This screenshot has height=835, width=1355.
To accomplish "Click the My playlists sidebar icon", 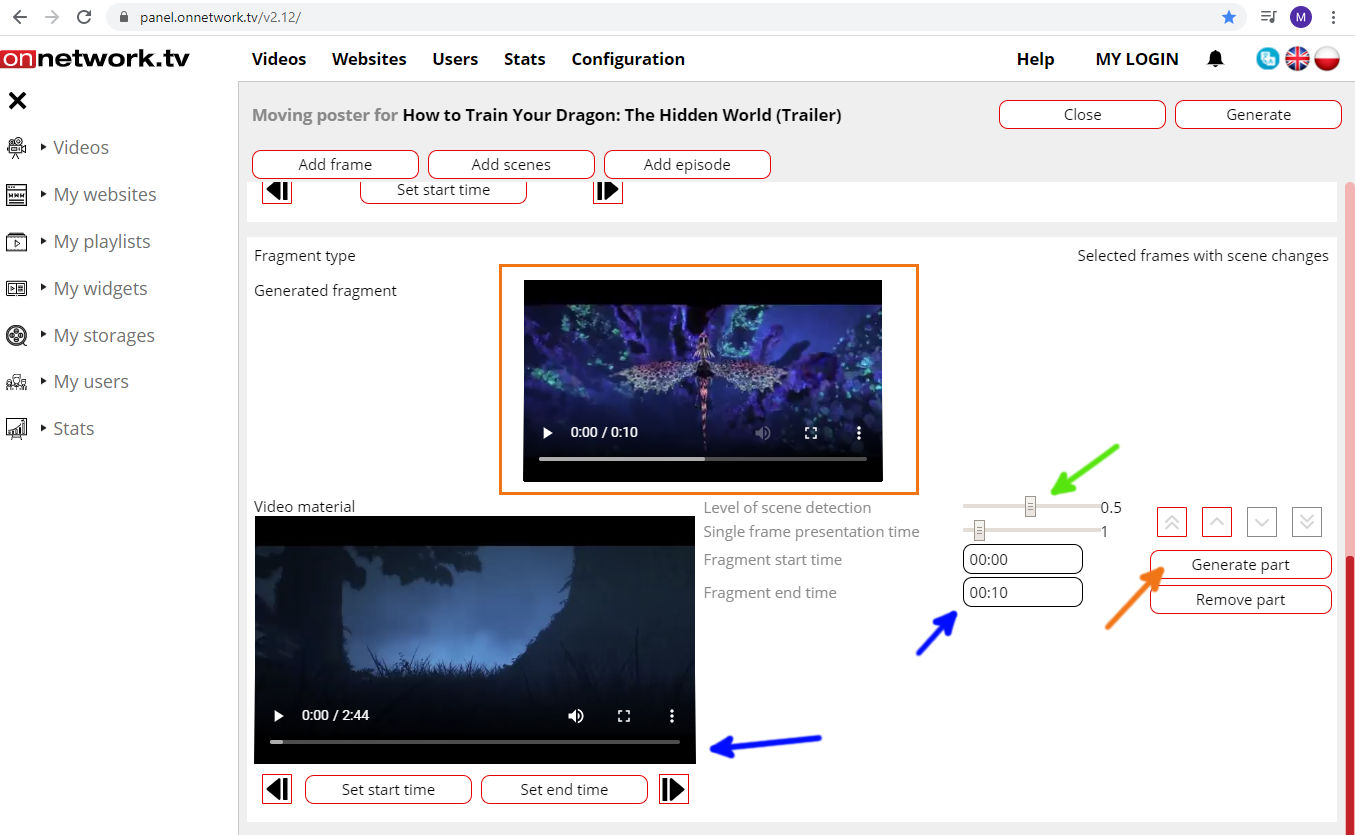I will [16, 242].
